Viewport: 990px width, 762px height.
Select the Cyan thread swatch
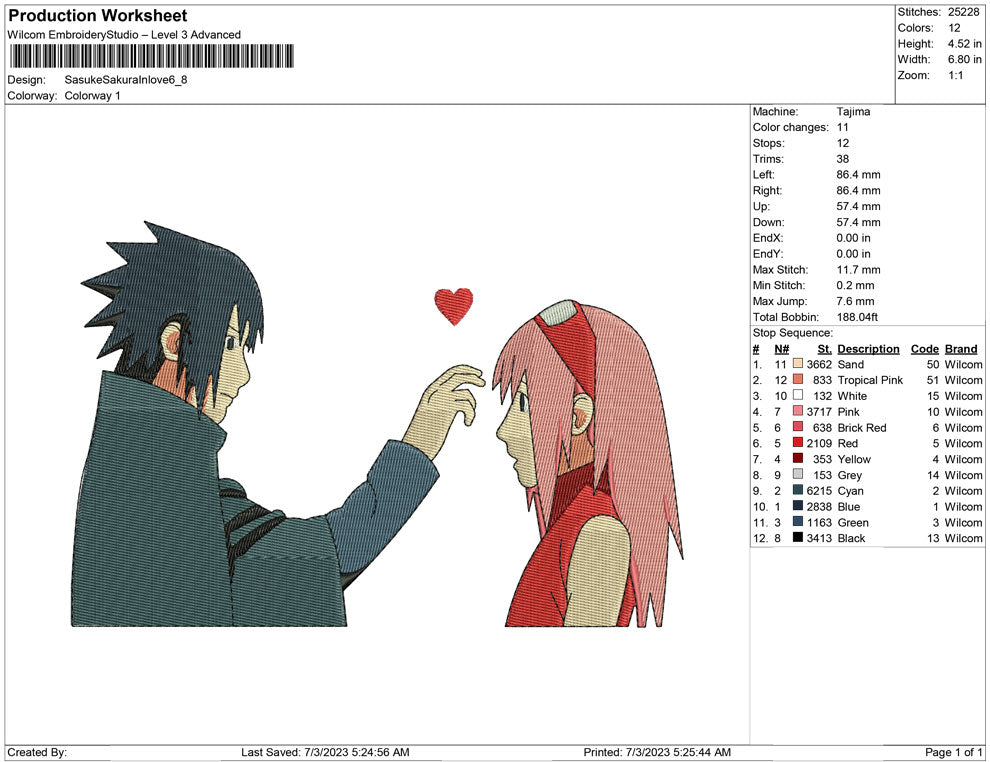pos(797,491)
